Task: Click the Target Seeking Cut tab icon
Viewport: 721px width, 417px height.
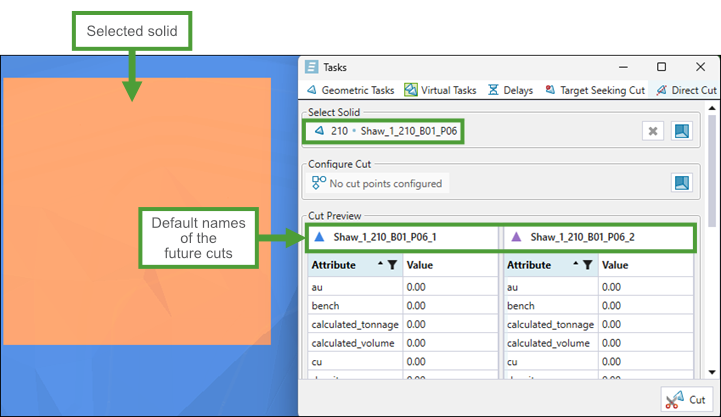Action: point(550,90)
